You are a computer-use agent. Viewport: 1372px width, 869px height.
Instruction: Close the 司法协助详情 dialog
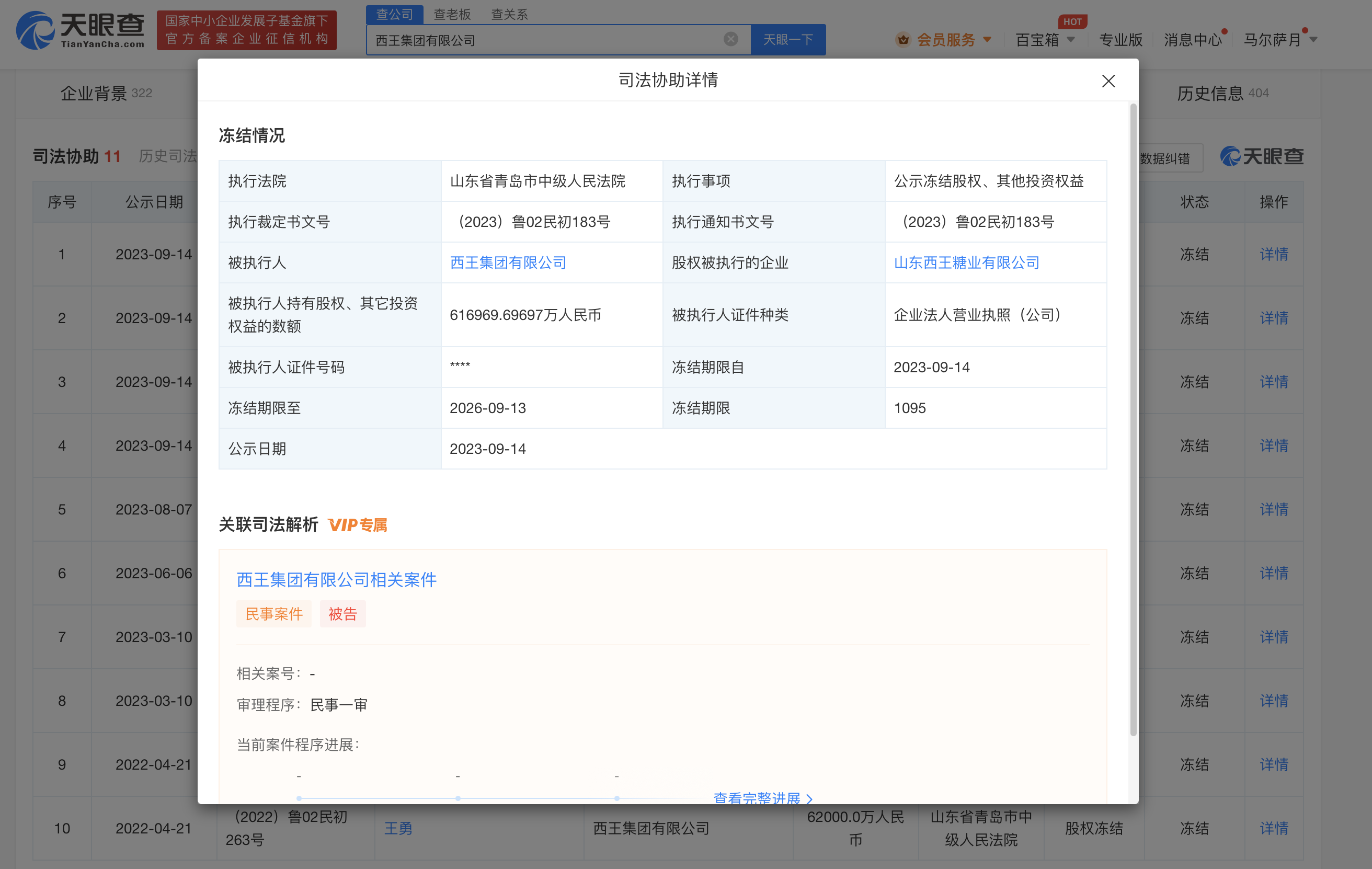click(x=1107, y=81)
